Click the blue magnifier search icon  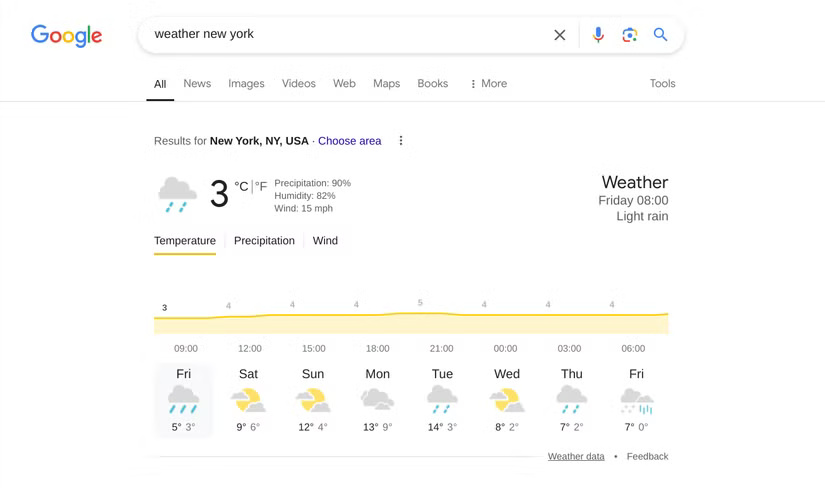point(660,35)
